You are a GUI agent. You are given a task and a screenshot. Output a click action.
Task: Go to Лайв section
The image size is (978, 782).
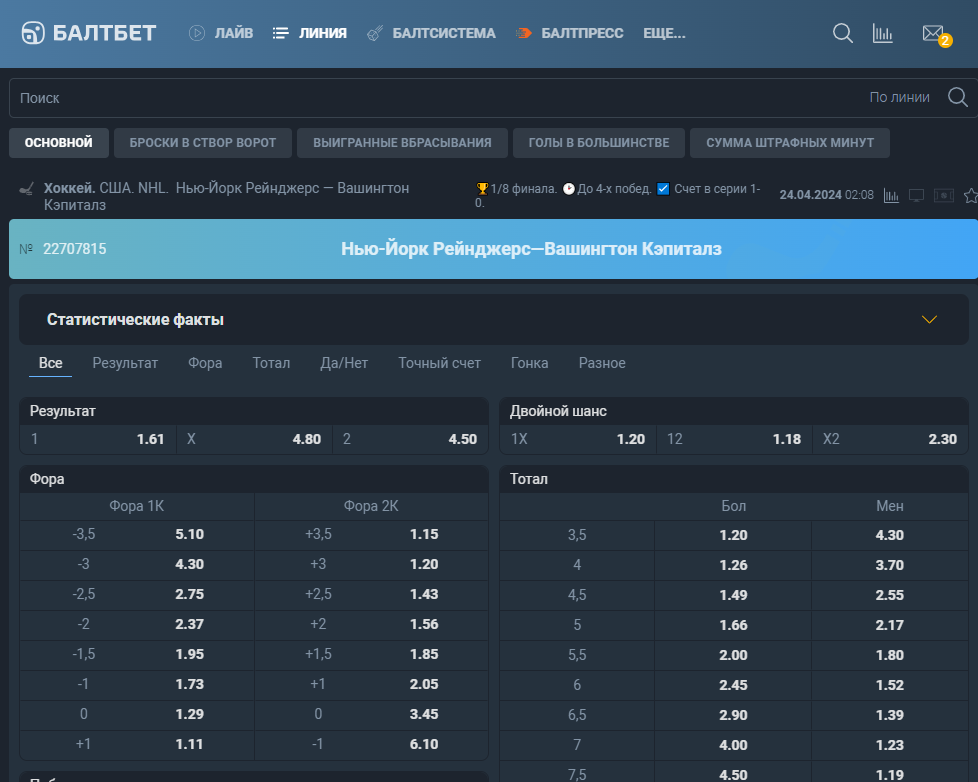coord(221,33)
